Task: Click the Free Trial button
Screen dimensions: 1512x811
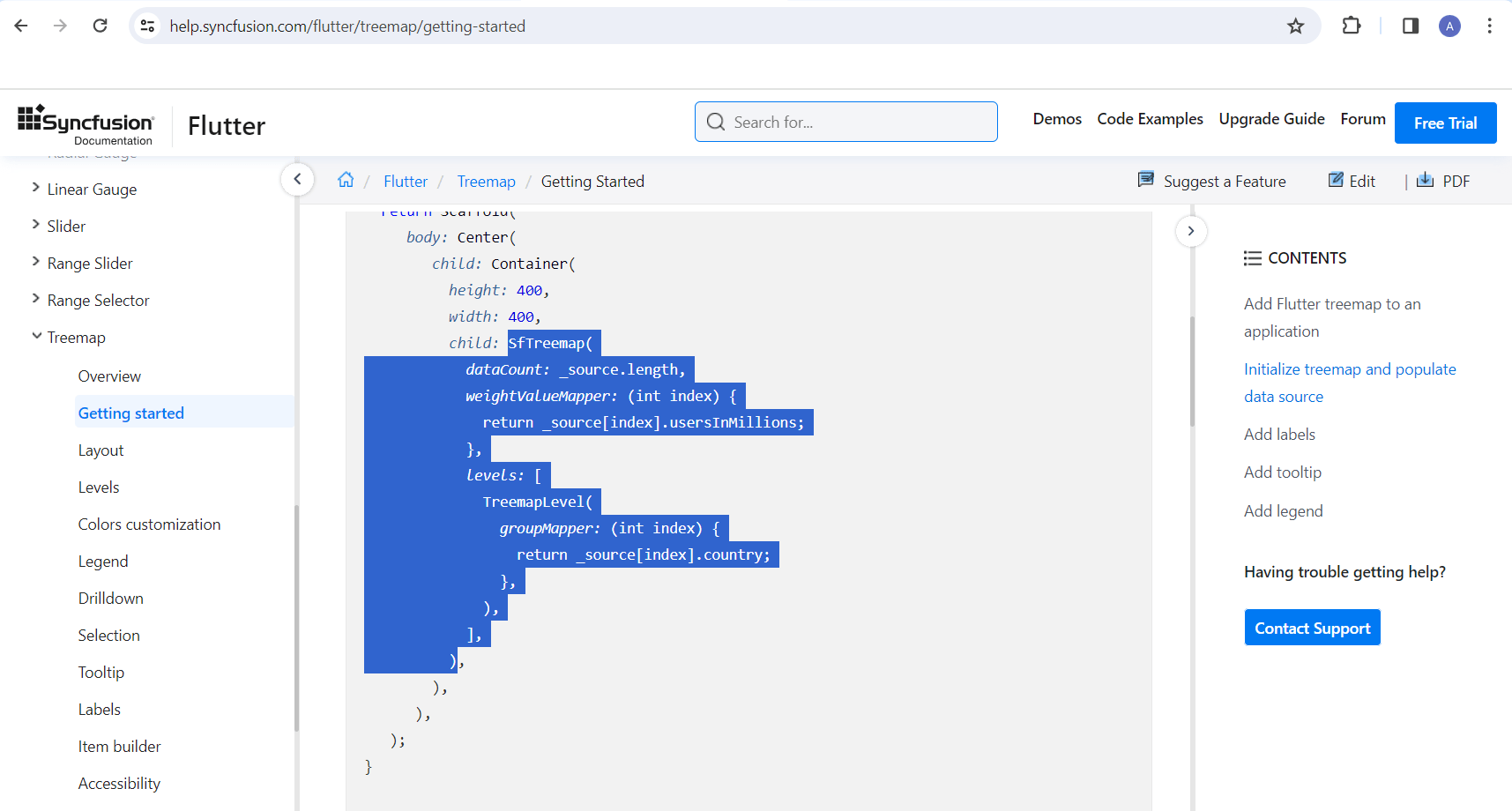Action: [1445, 123]
